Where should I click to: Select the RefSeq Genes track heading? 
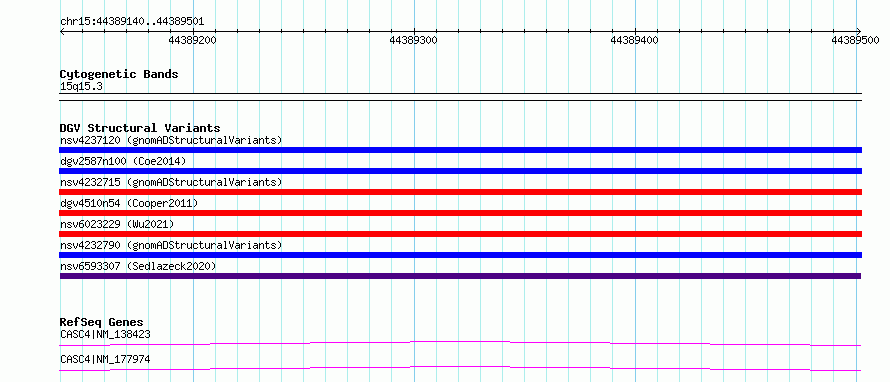(102, 322)
